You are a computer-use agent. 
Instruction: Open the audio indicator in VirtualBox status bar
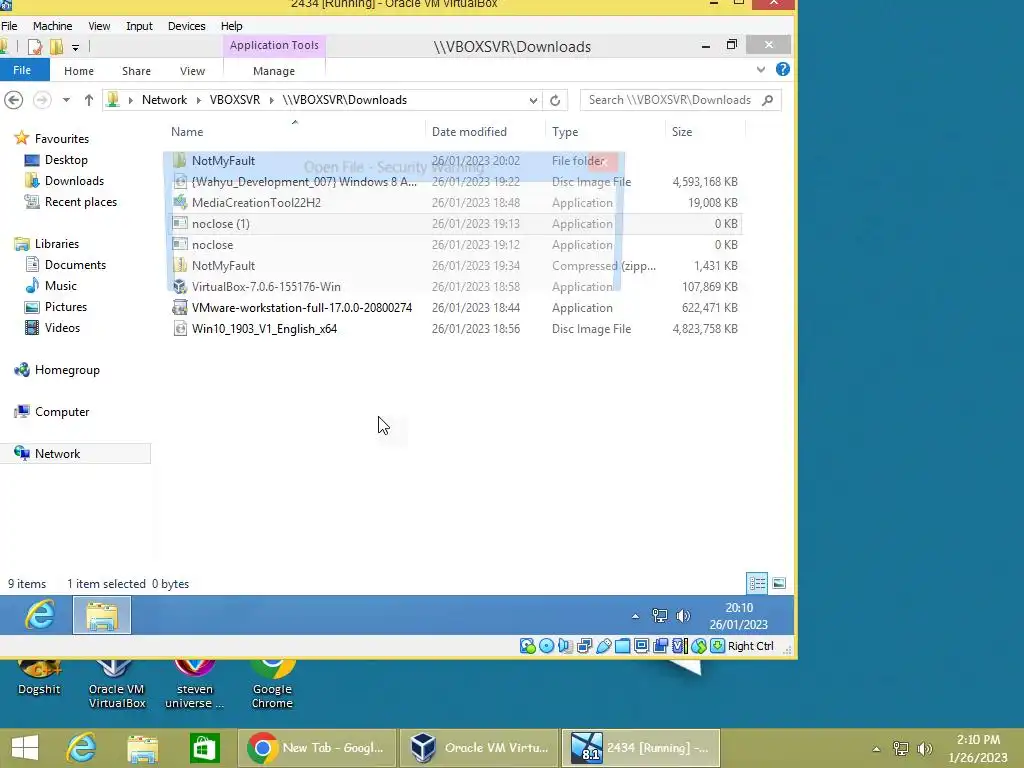point(565,646)
